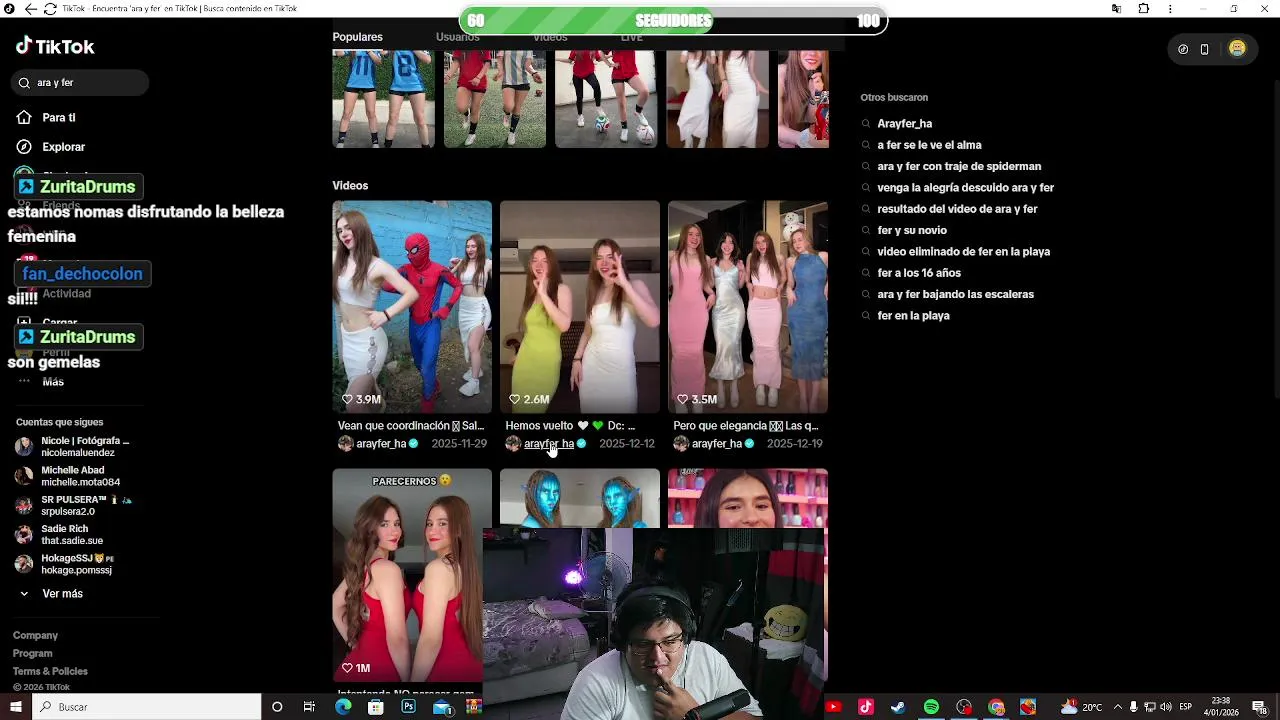Select suggestion 'ara y fer con traje de spiderman'
1280x720 pixels.
(x=959, y=166)
